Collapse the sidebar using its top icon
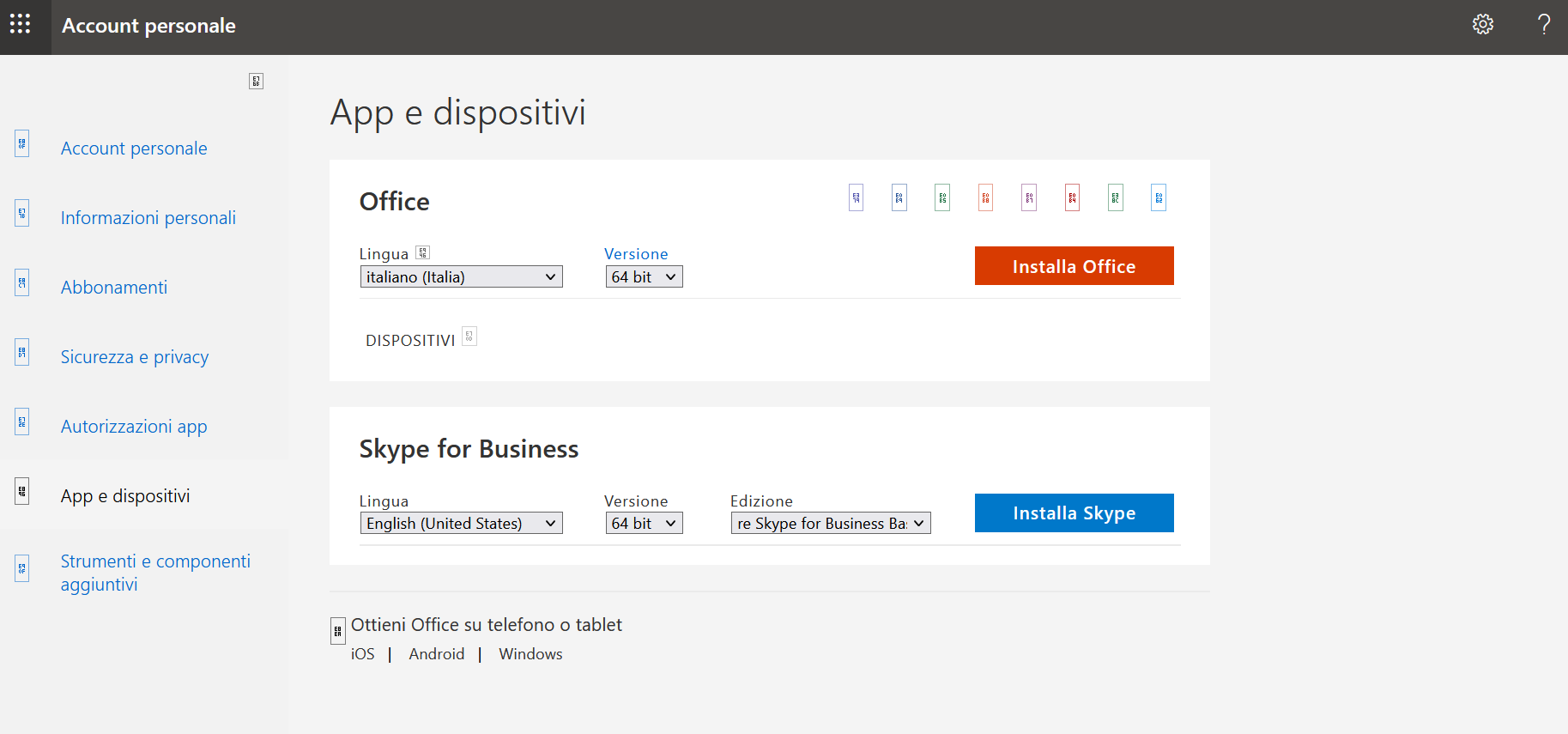Viewport: 1568px width, 734px height. pos(256,81)
